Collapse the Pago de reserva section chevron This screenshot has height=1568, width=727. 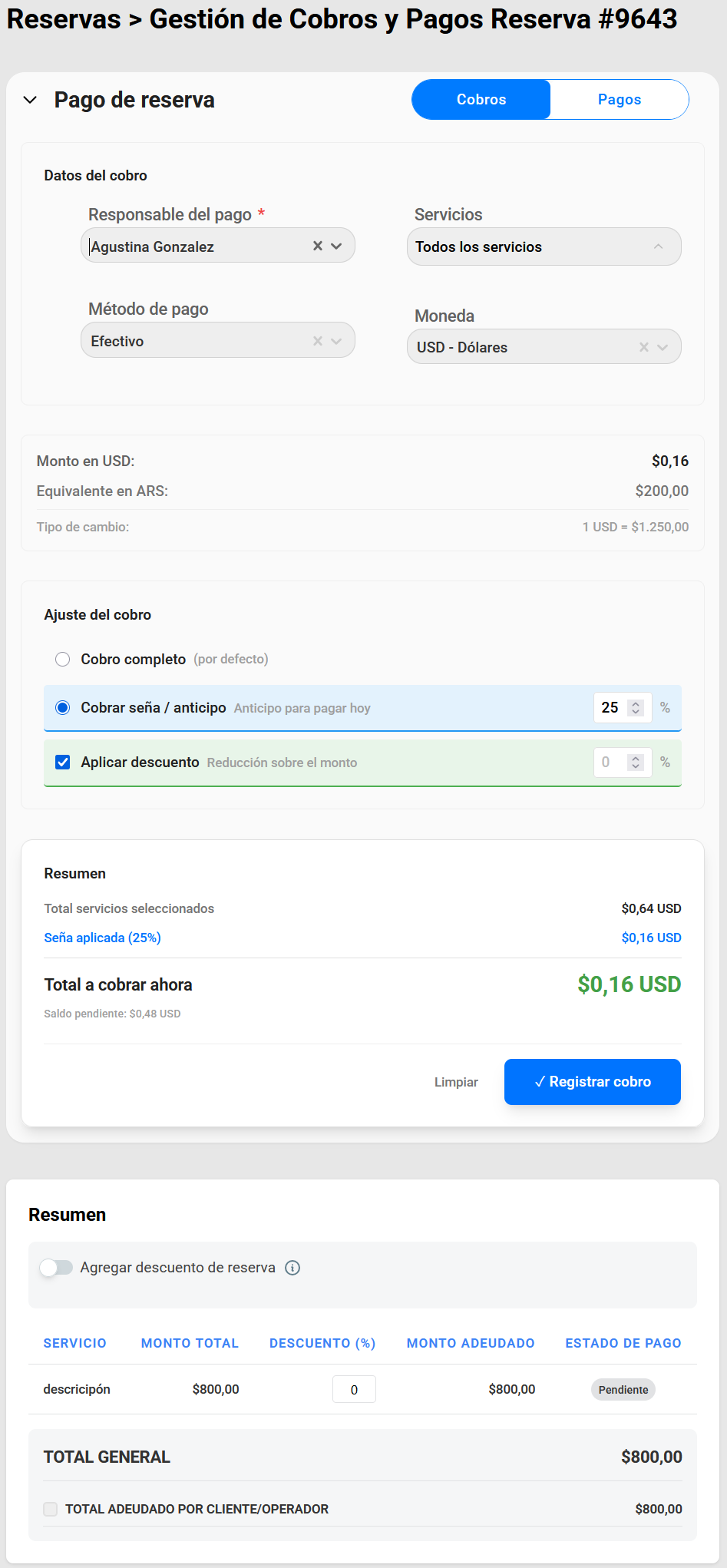pos(30,100)
